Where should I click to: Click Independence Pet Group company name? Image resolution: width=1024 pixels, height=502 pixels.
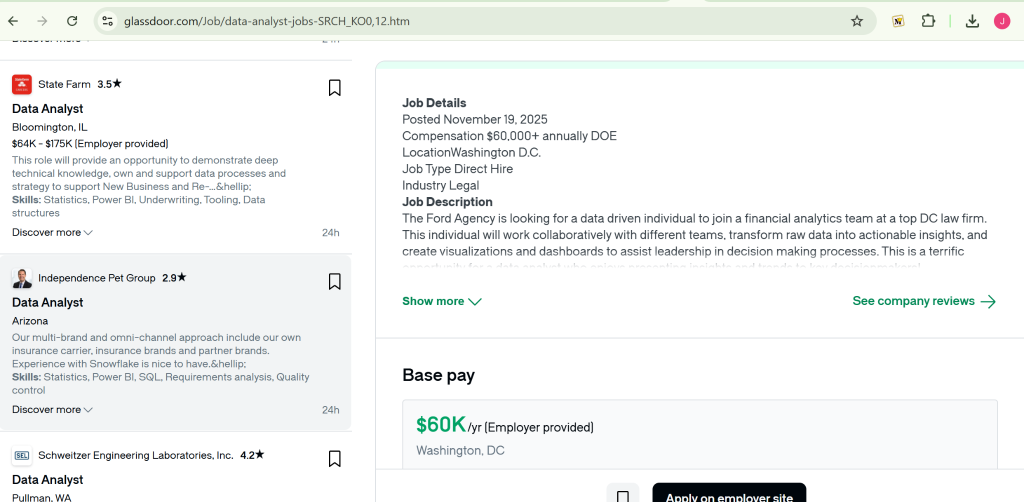pyautogui.click(x=97, y=278)
